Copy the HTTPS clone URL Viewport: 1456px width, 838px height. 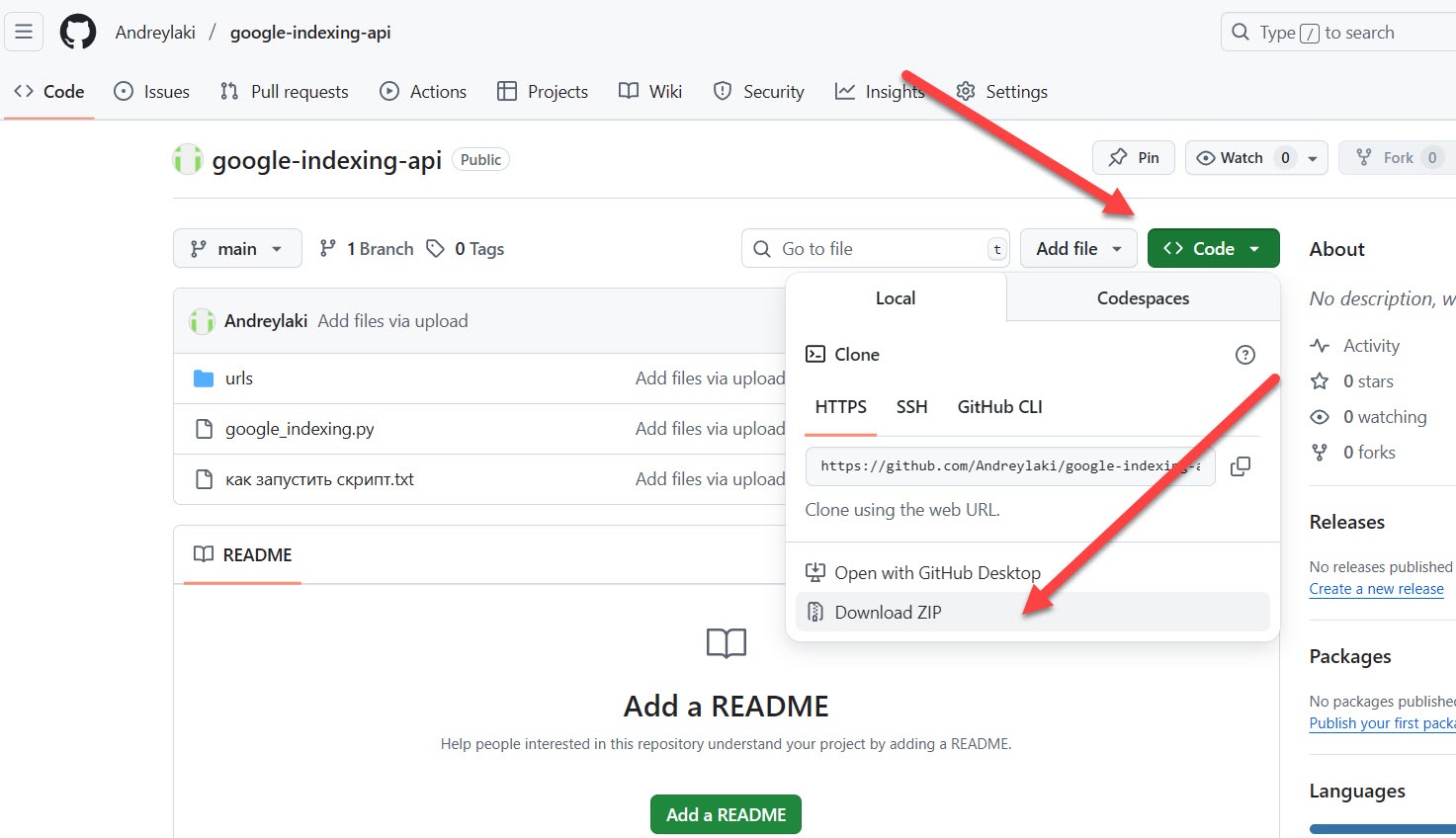coord(1241,466)
